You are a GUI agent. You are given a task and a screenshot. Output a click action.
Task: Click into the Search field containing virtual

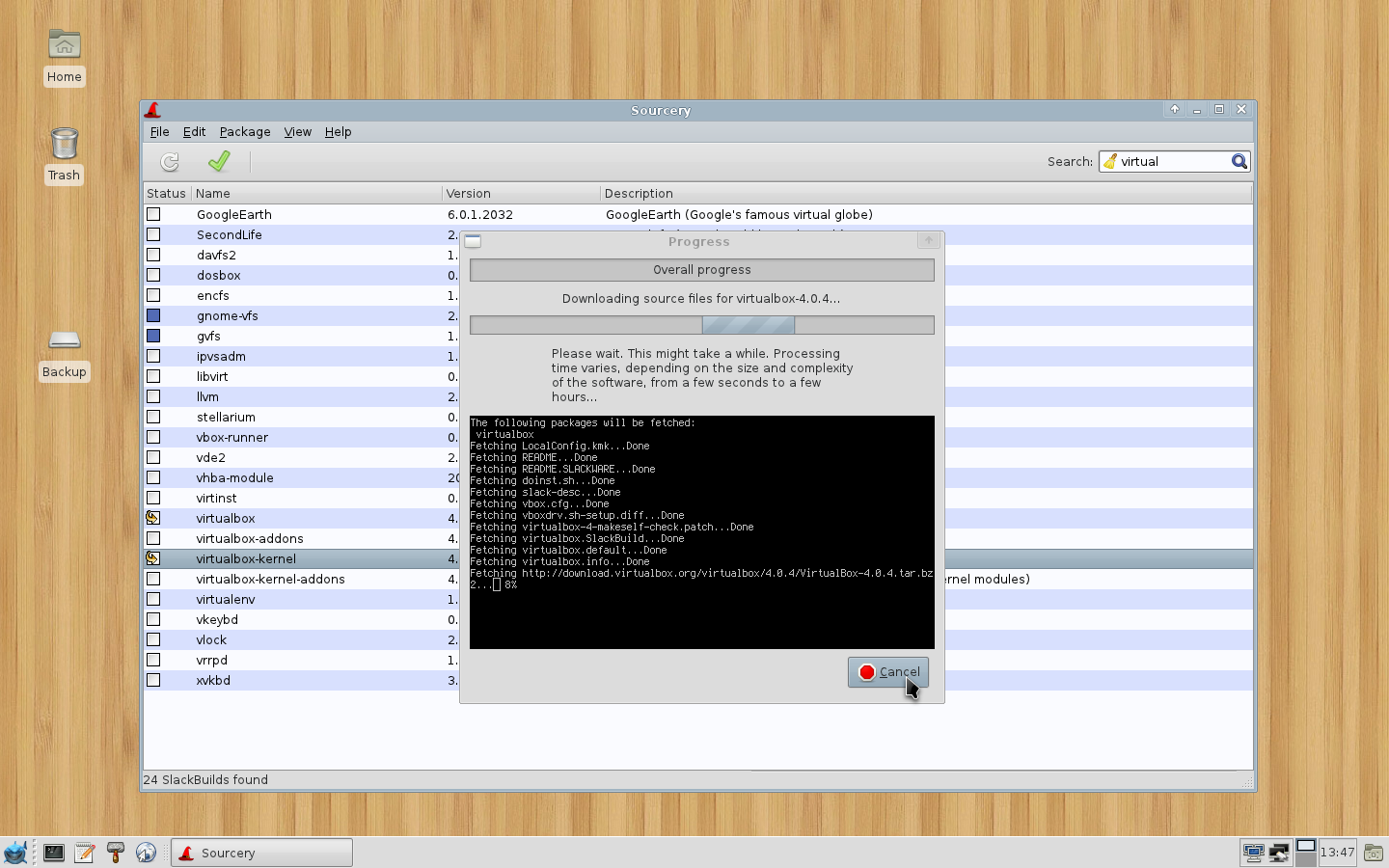tap(1174, 161)
